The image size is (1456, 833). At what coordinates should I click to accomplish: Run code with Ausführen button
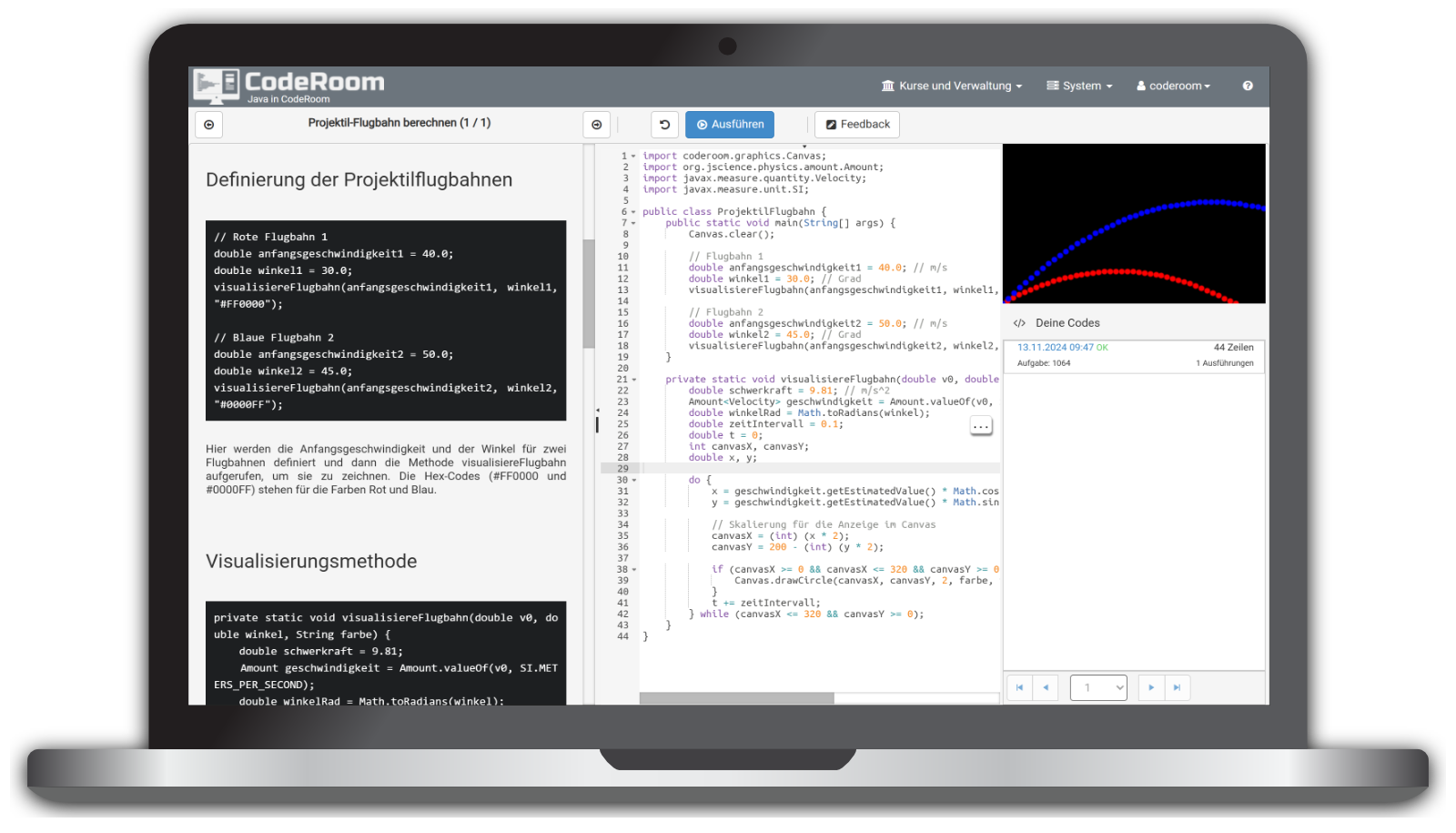click(730, 125)
